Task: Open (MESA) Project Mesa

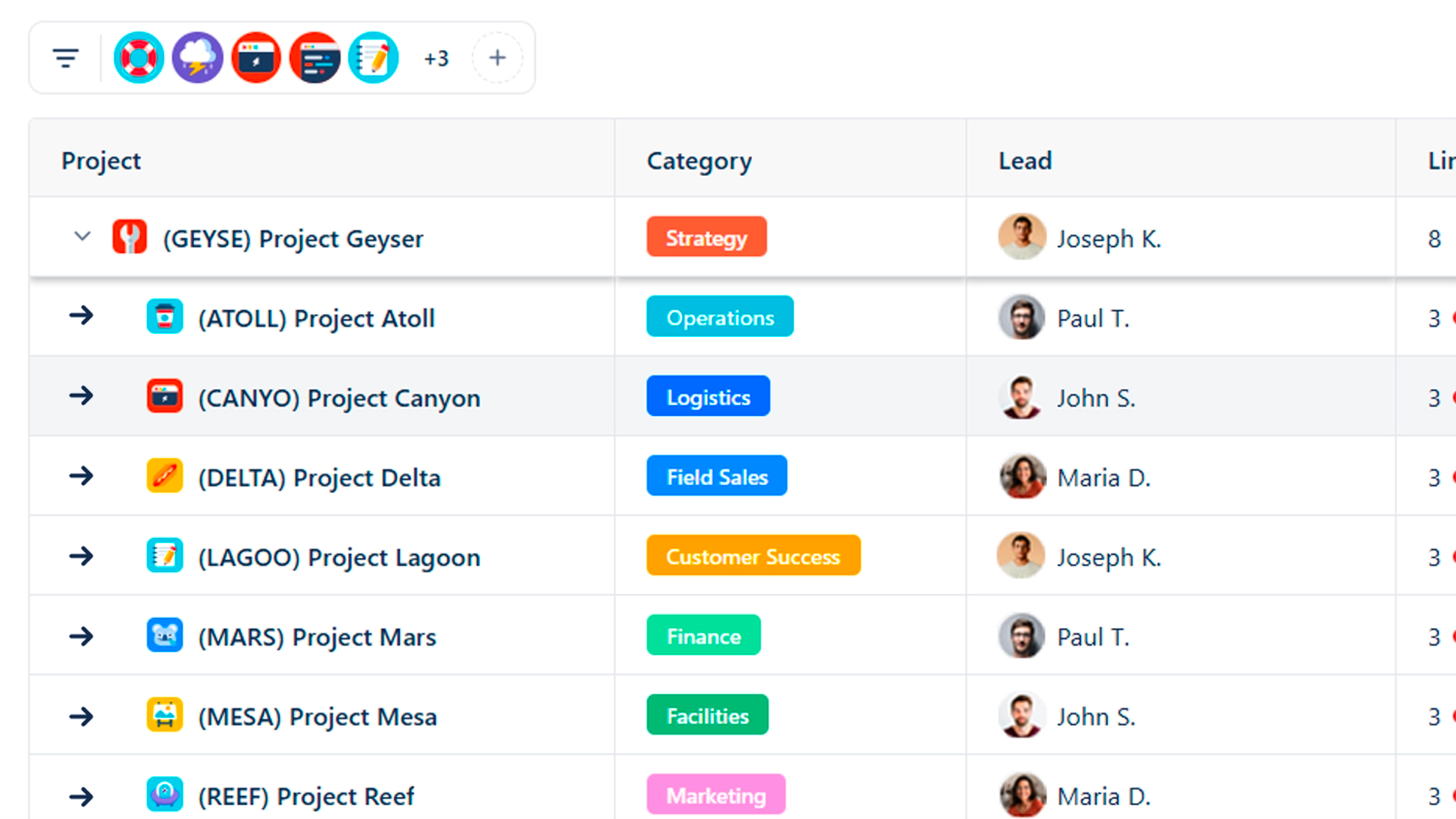Action: [x=317, y=717]
